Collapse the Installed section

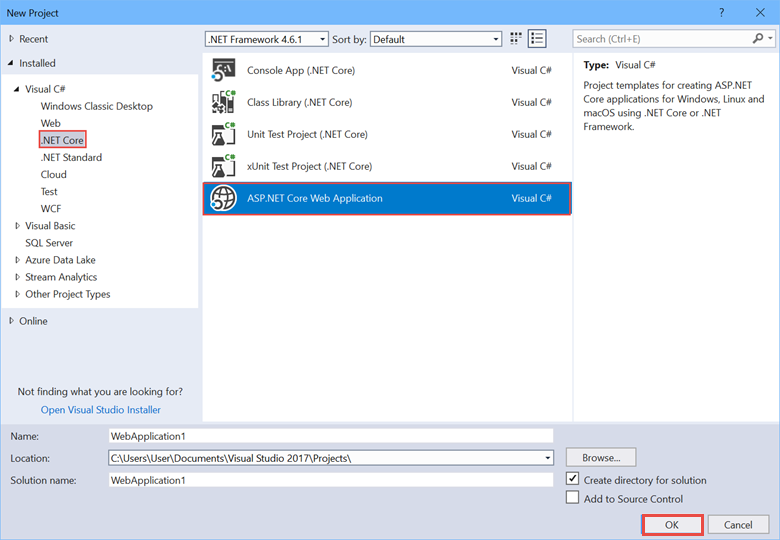click(10, 63)
